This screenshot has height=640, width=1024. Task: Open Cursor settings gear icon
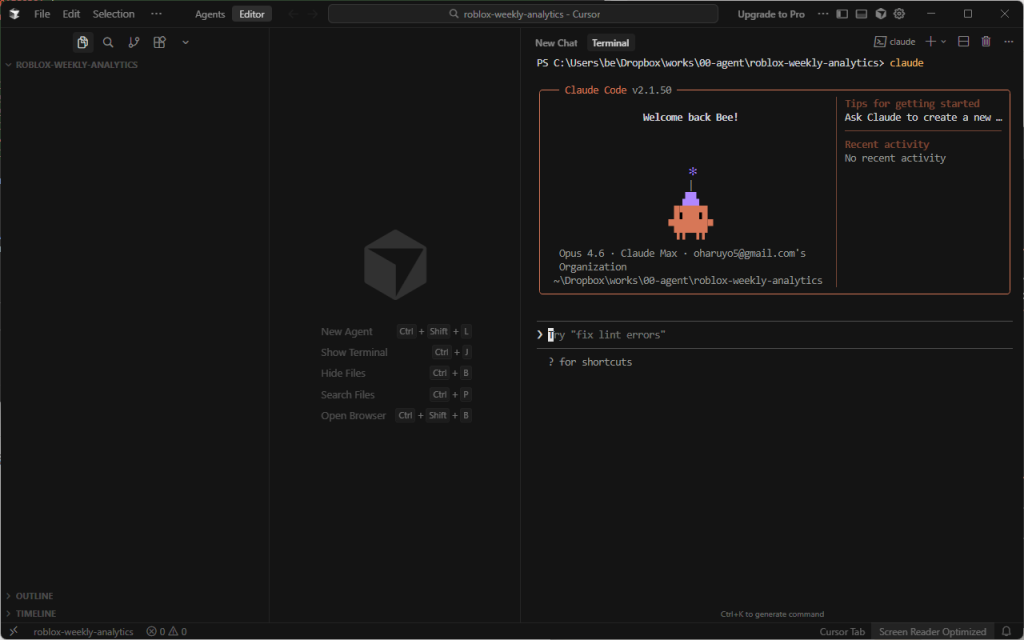899,14
